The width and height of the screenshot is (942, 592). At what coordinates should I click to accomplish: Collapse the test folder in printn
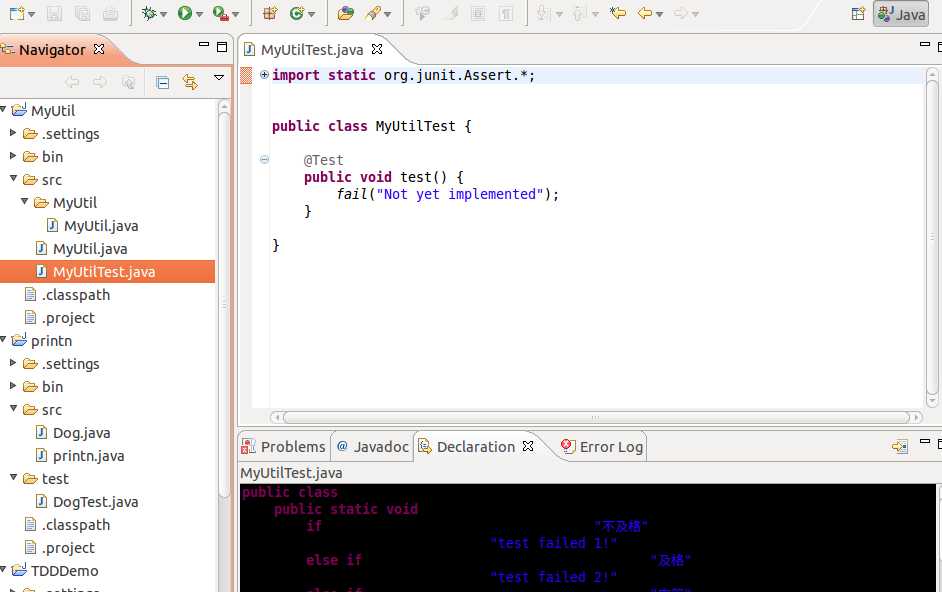[13, 477]
